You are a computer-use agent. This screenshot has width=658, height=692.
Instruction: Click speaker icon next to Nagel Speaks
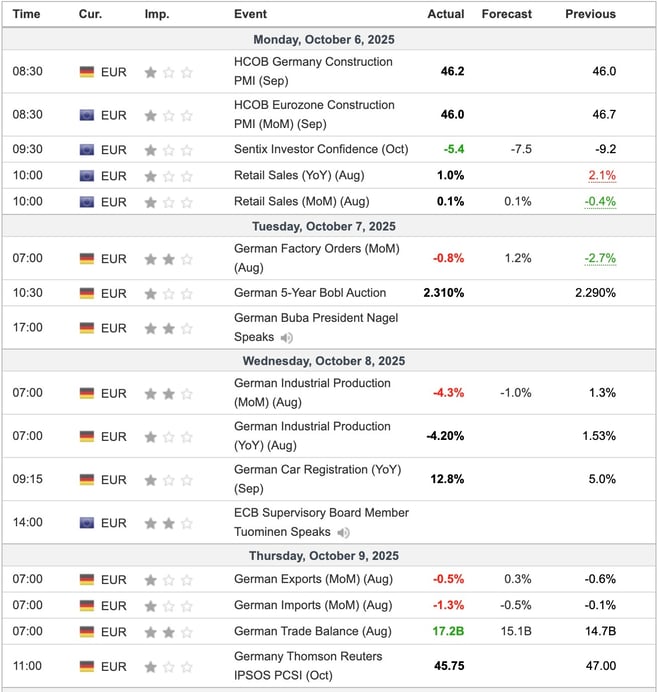[x=288, y=339]
